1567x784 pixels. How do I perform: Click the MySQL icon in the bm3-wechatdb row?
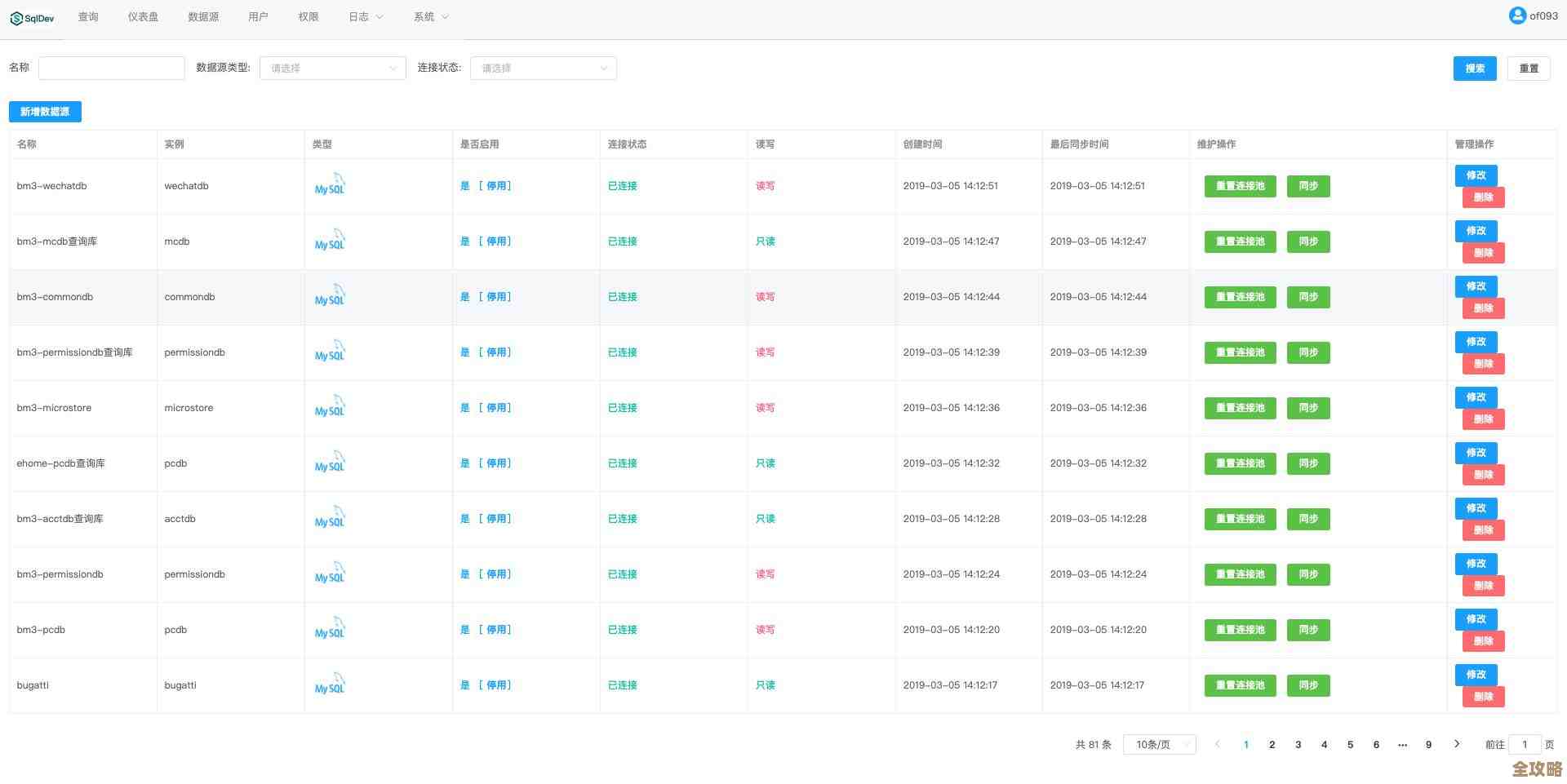click(329, 185)
